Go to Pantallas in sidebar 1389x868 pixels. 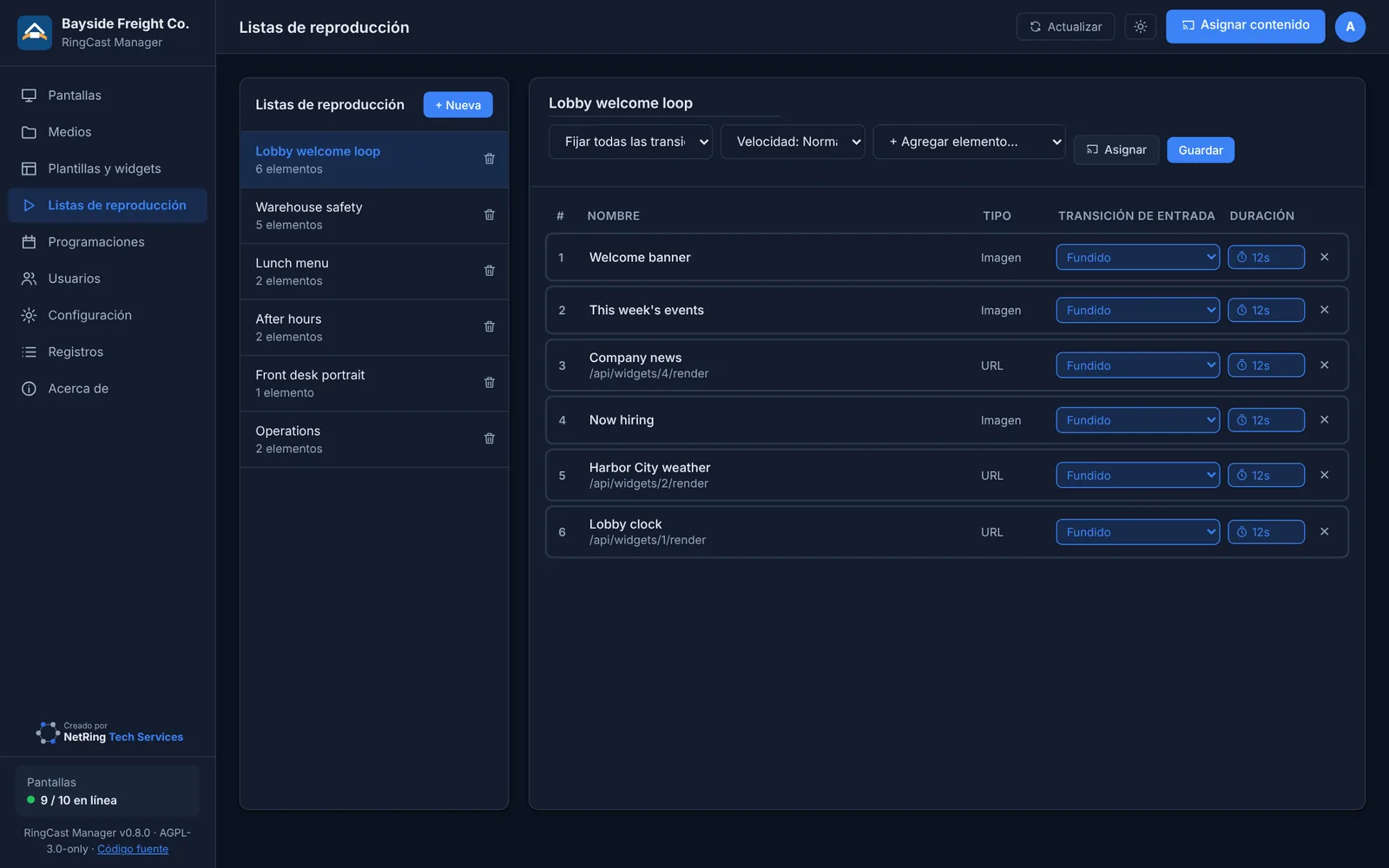coord(108,95)
